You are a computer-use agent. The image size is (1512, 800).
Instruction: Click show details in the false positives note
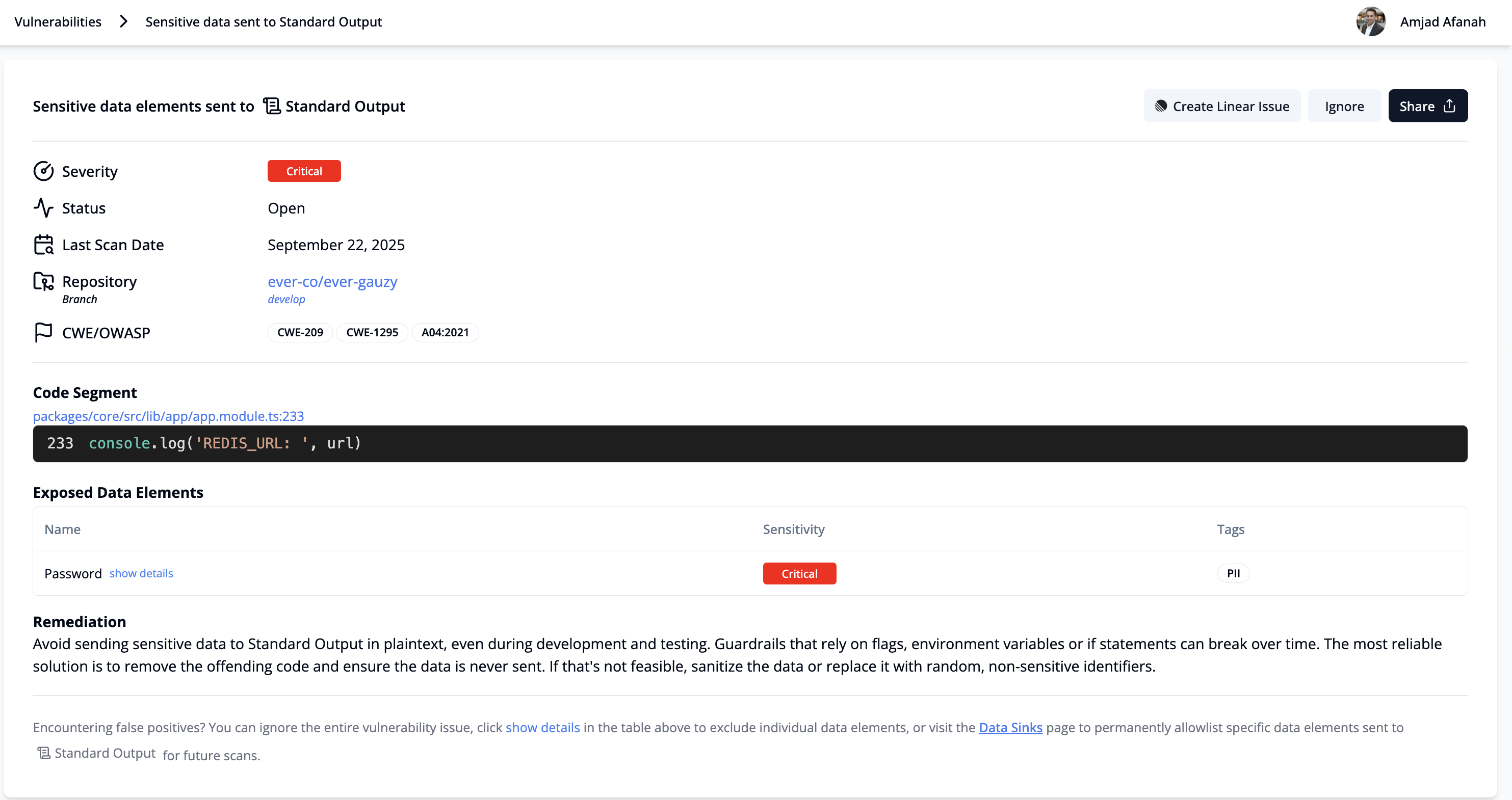(542, 727)
